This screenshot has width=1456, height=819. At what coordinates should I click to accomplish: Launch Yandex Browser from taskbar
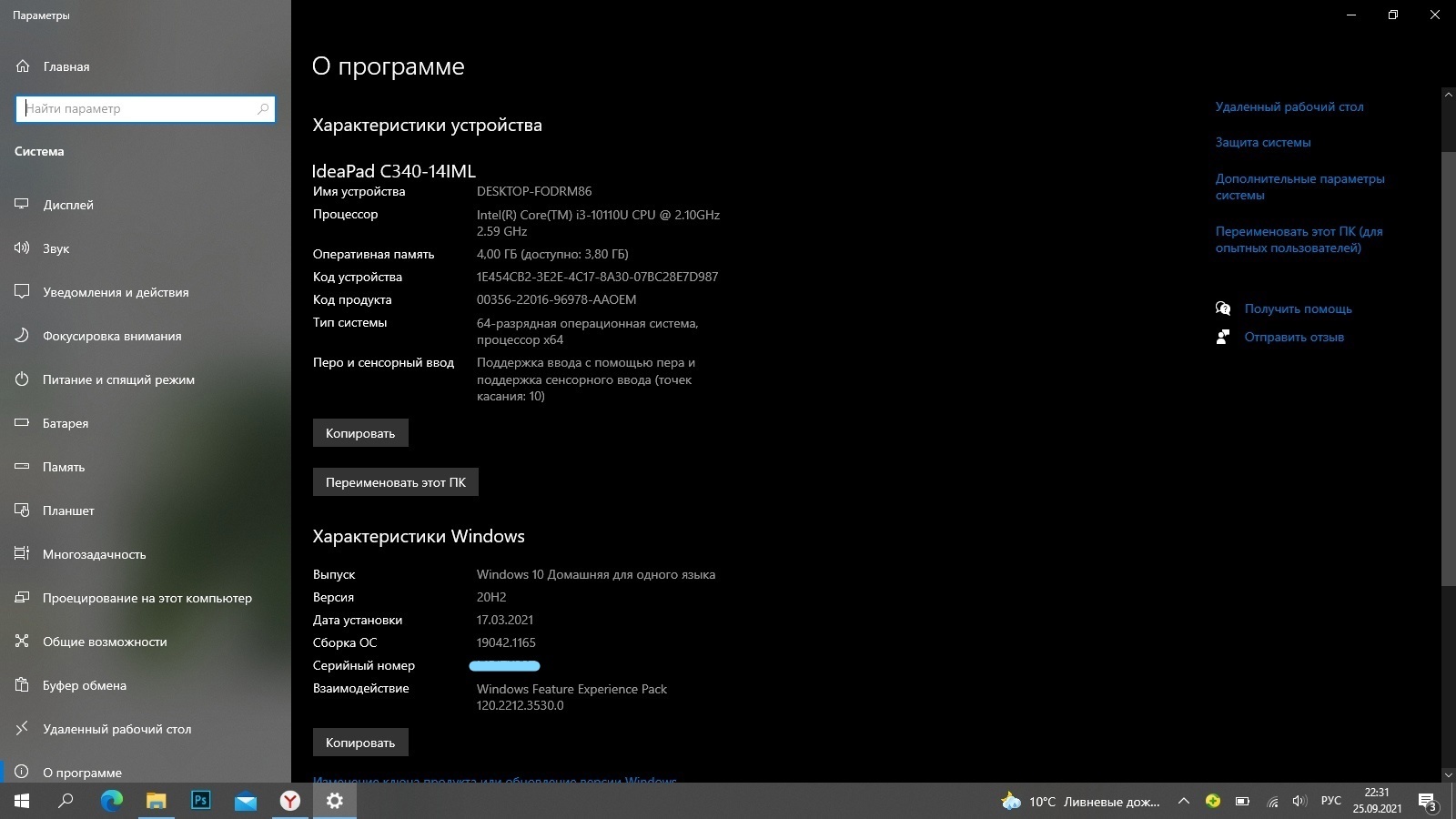click(289, 801)
